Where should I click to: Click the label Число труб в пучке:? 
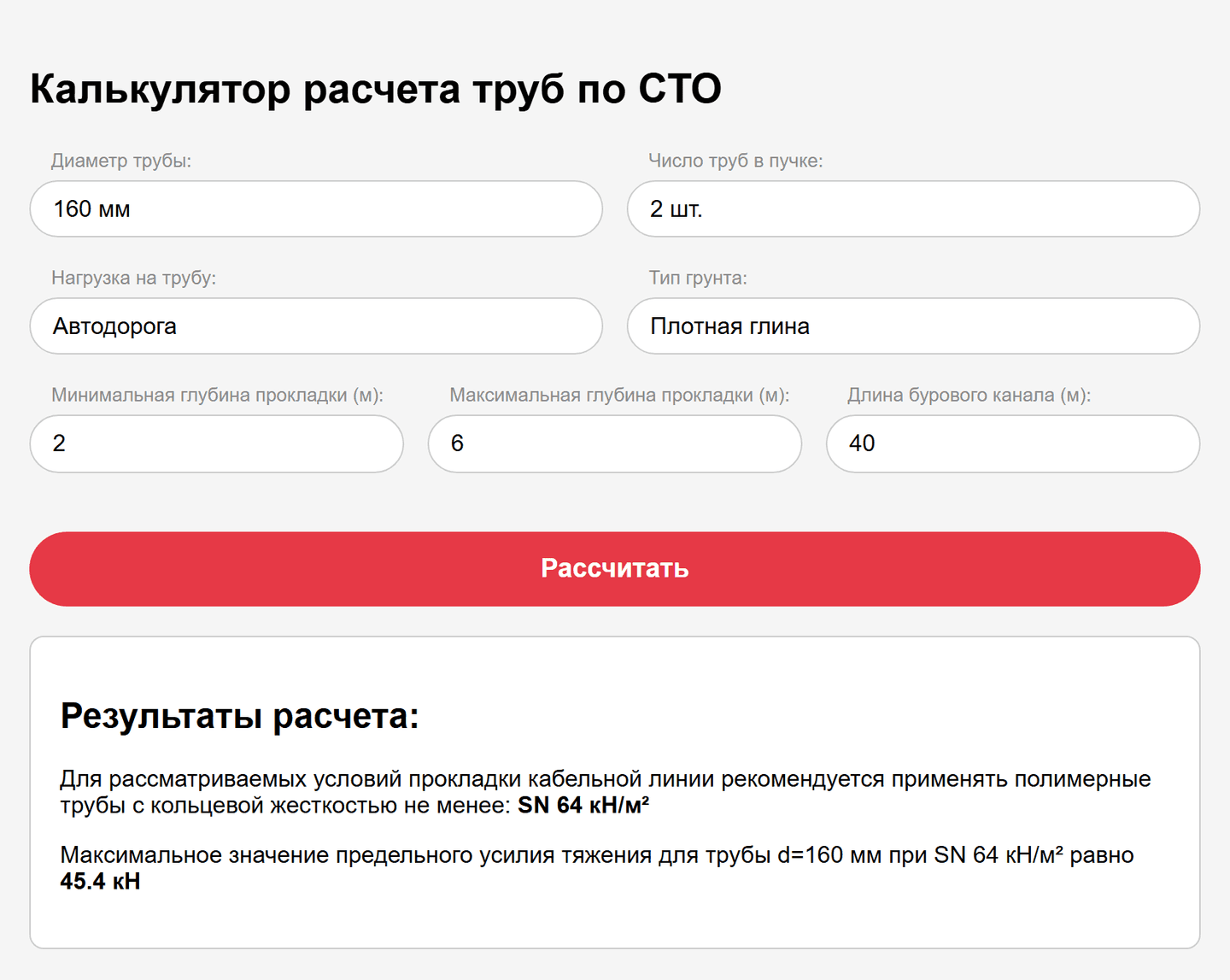[x=735, y=161]
